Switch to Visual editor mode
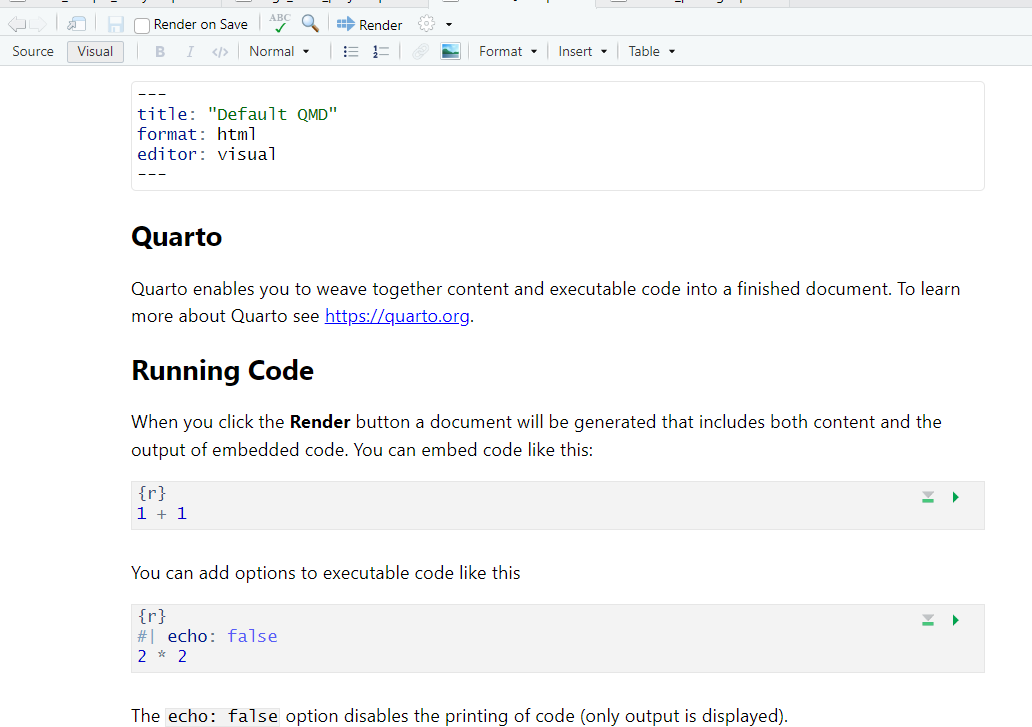Screen dimensions: 1032x727 [95, 51]
